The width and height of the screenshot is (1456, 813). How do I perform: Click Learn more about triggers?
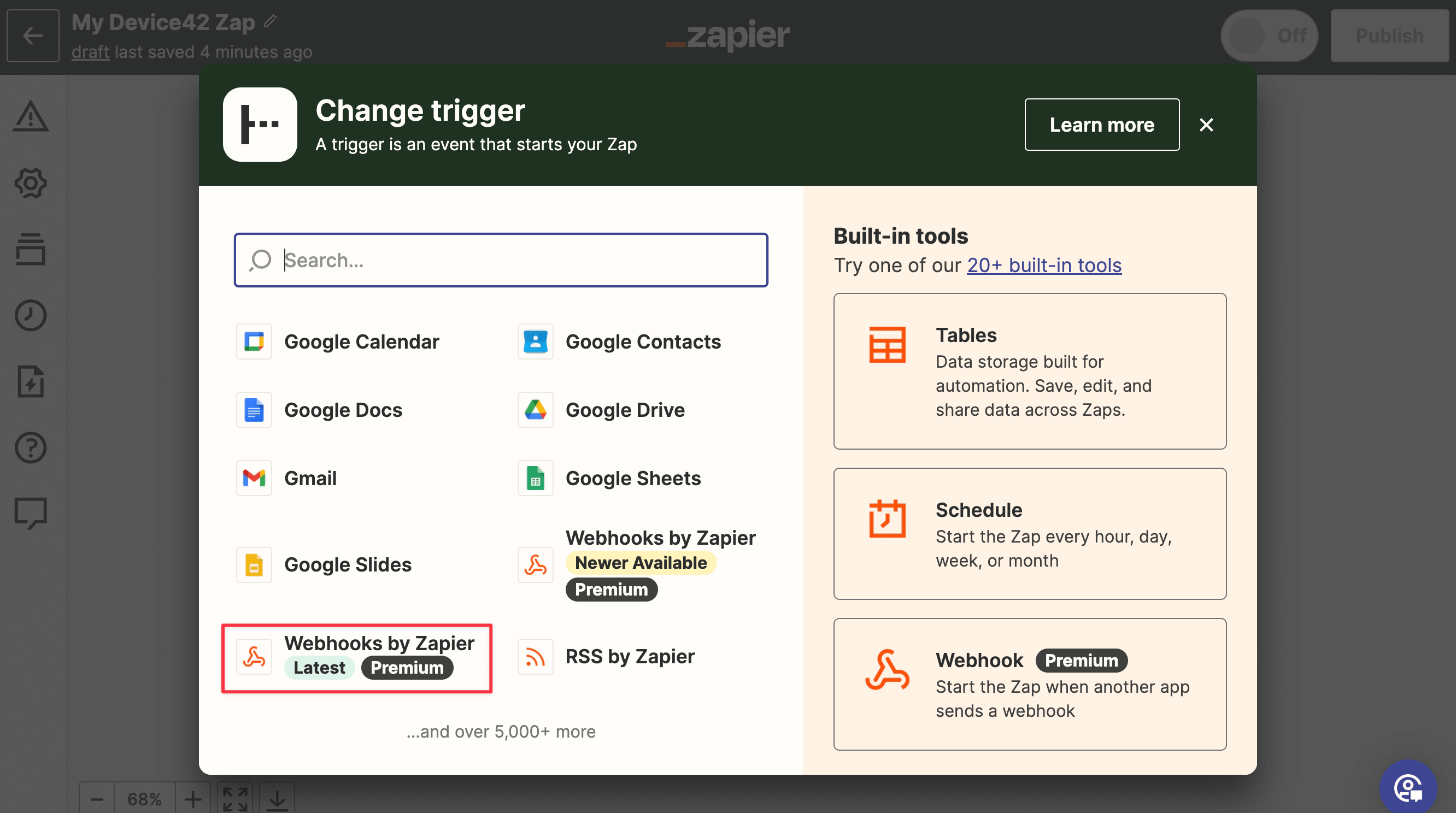coord(1101,124)
